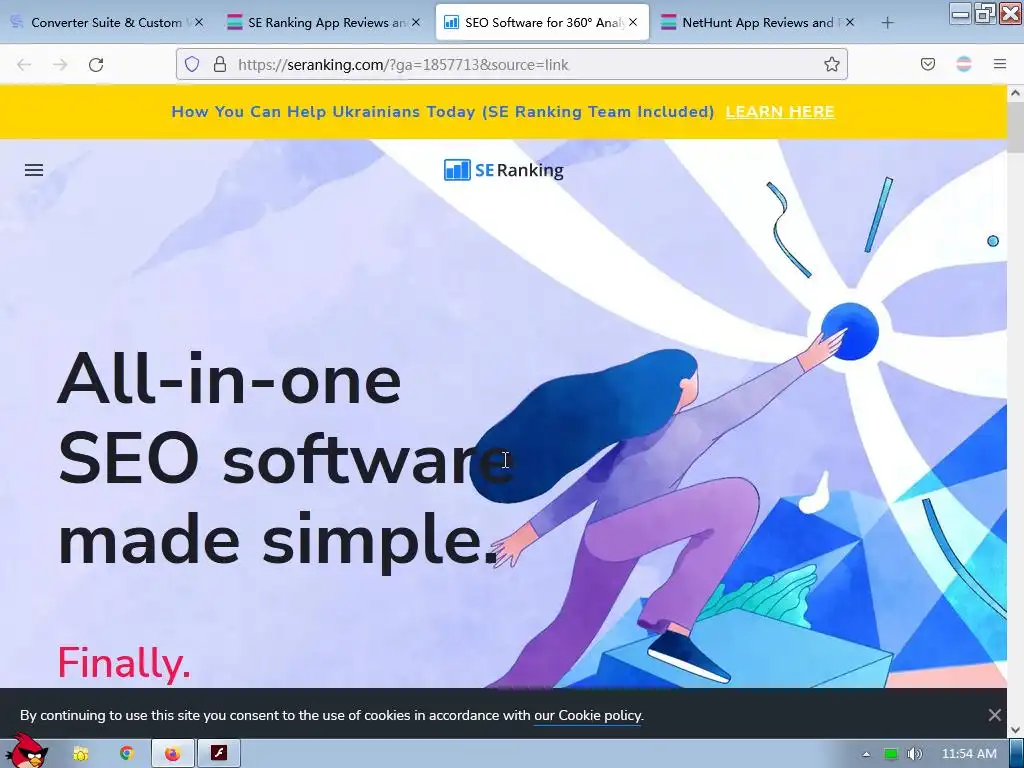Open the Firefox account avatar menu
The width and height of the screenshot is (1024, 768).
coord(964,64)
